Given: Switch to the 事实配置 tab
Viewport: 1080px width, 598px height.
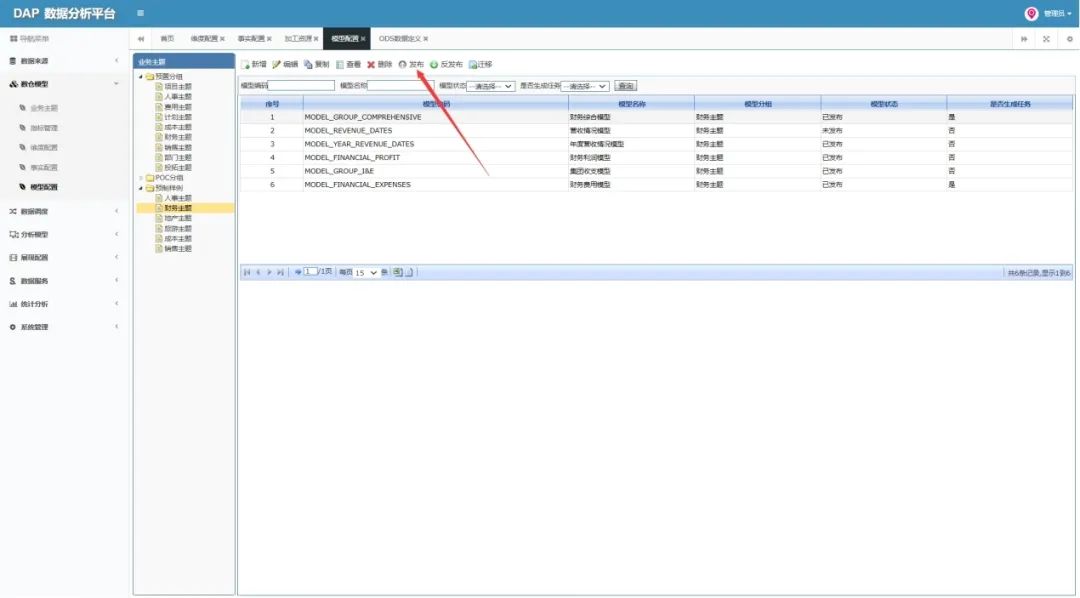Looking at the screenshot, I should 251,39.
